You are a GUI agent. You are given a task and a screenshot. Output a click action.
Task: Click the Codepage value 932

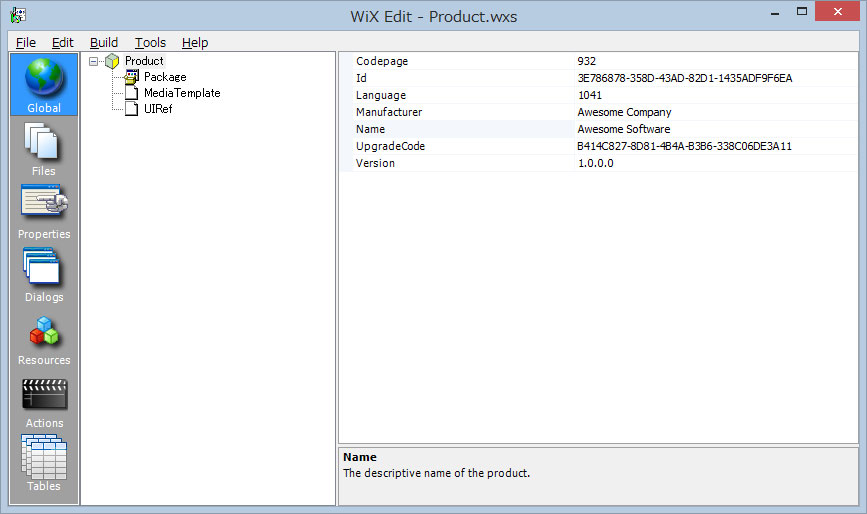tap(587, 61)
